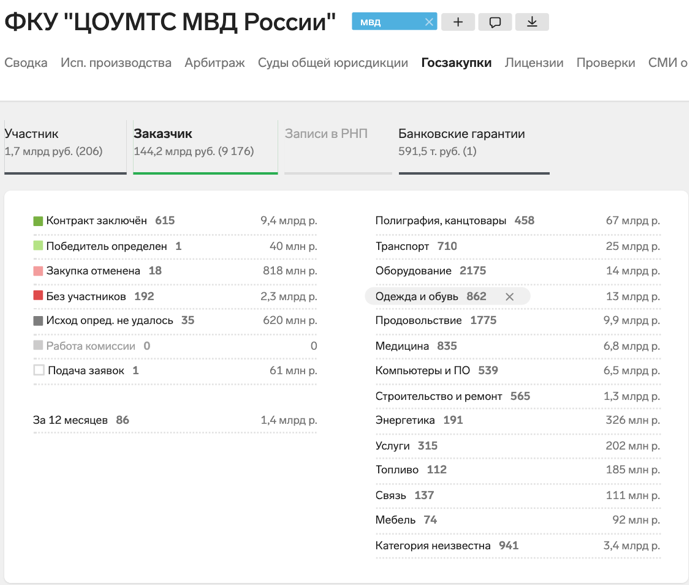Open the Сводка tab
Viewport: 689px width, 585px height.
click(26, 63)
